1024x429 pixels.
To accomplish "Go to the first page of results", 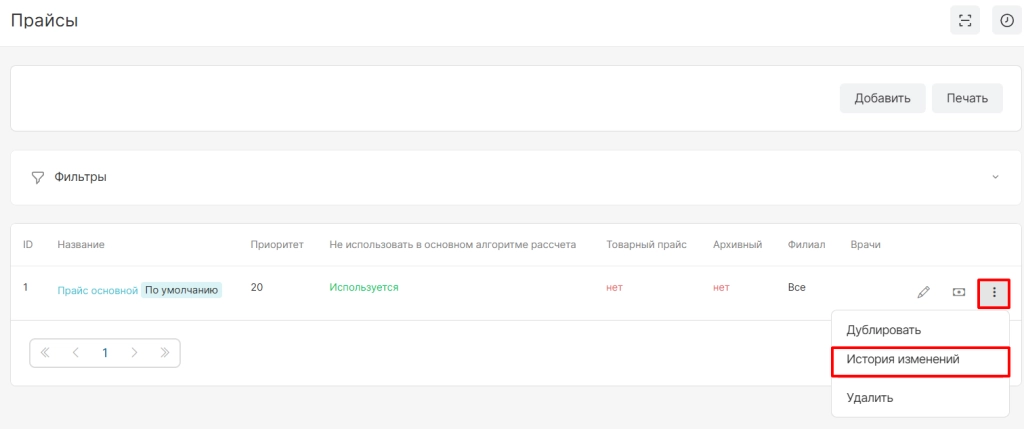I will [45, 353].
